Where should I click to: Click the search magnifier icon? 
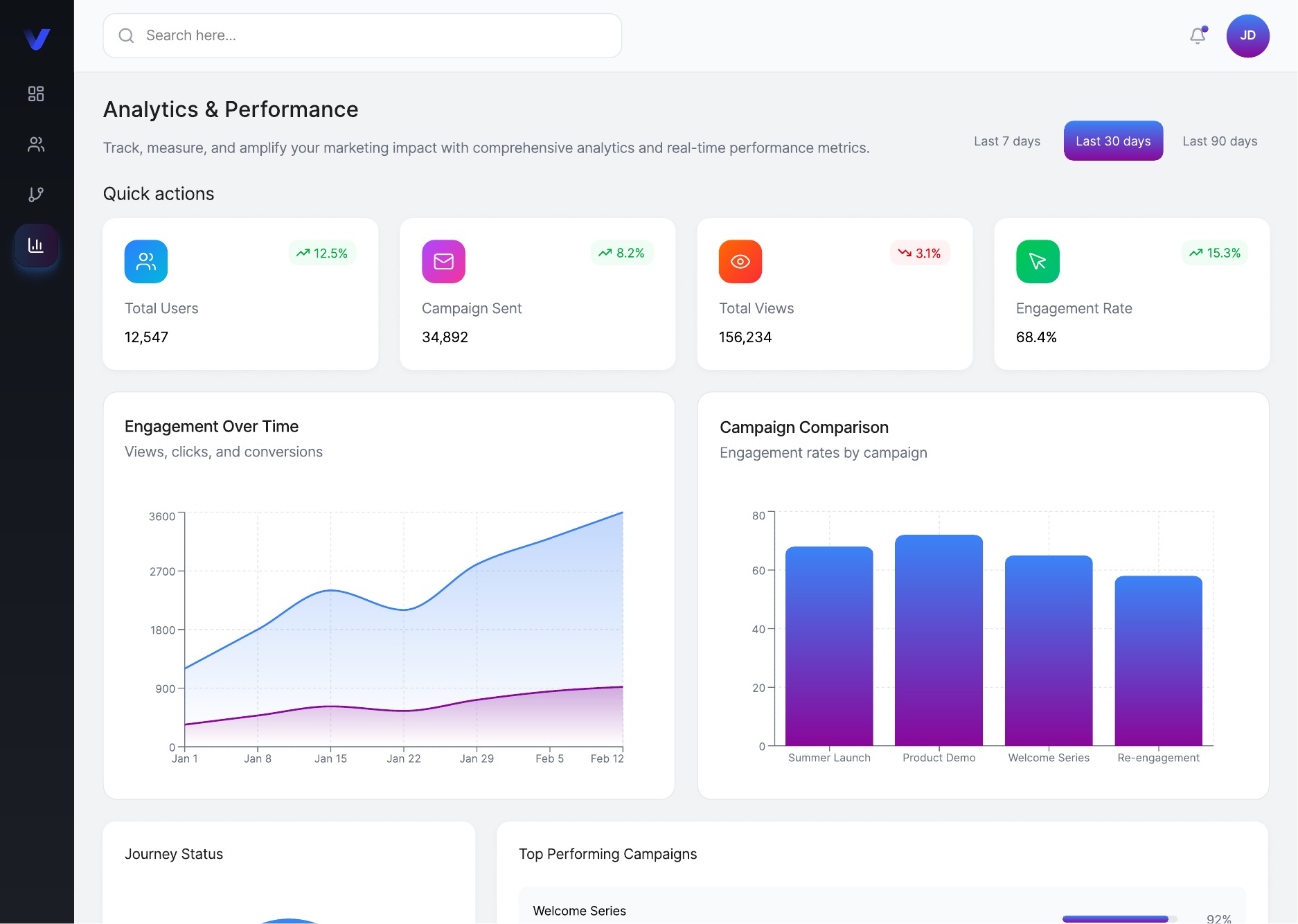click(x=126, y=35)
